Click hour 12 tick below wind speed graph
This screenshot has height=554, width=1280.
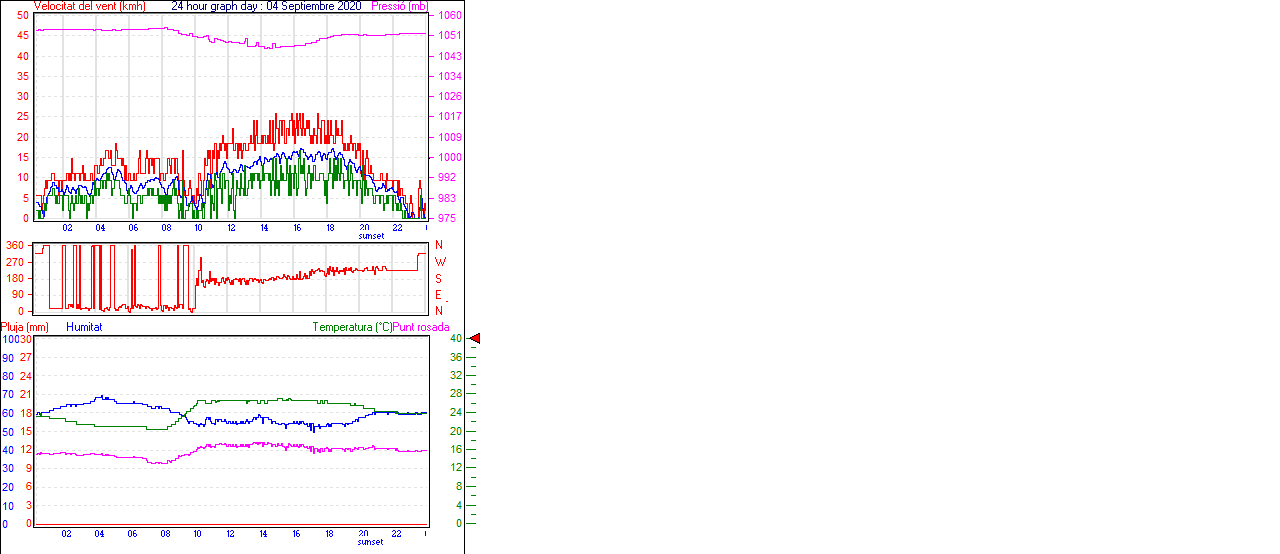(x=231, y=228)
